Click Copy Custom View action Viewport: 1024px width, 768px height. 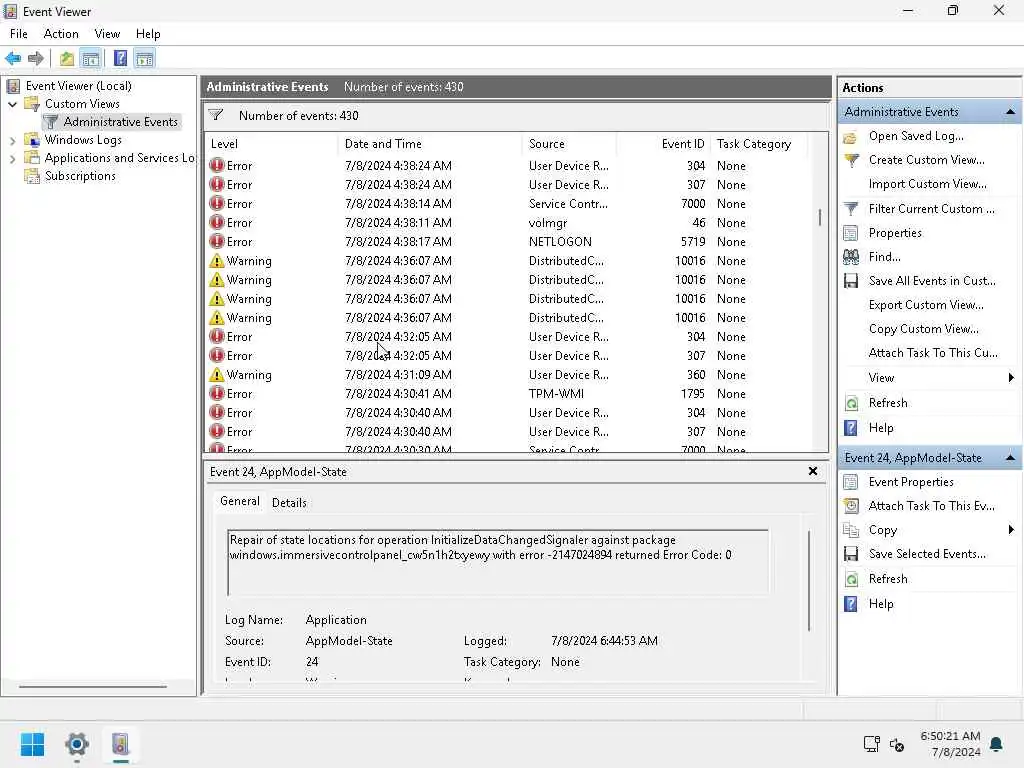tap(923, 329)
